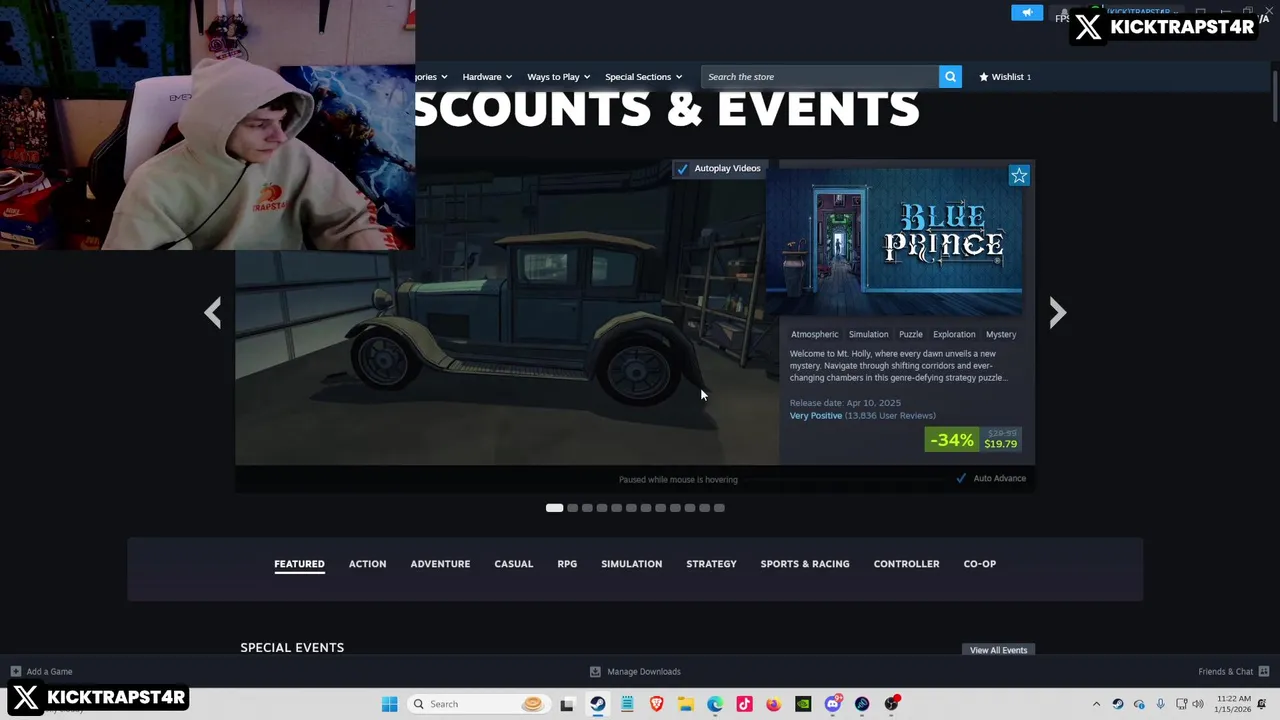Open Notepad from the taskbar
This screenshot has width=1280, height=720.
pyautogui.click(x=627, y=704)
